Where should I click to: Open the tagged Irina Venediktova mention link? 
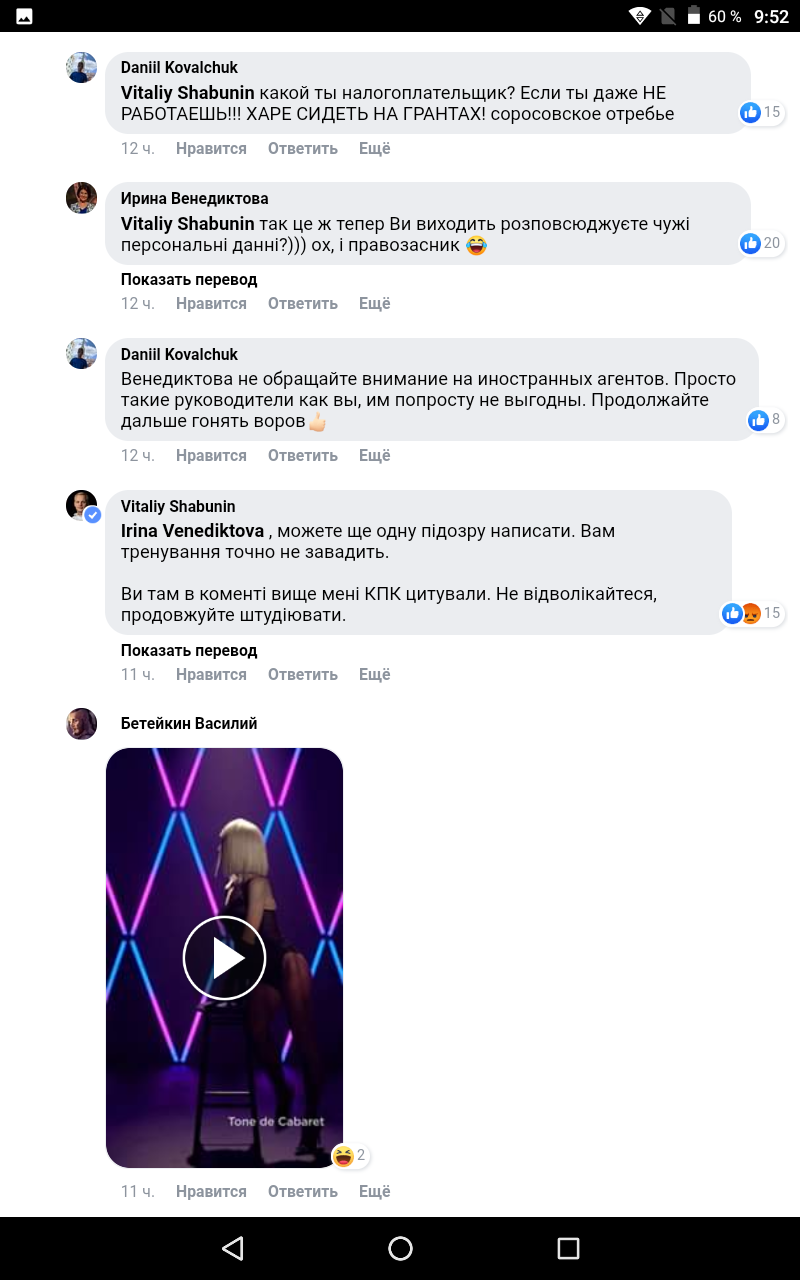pos(192,531)
